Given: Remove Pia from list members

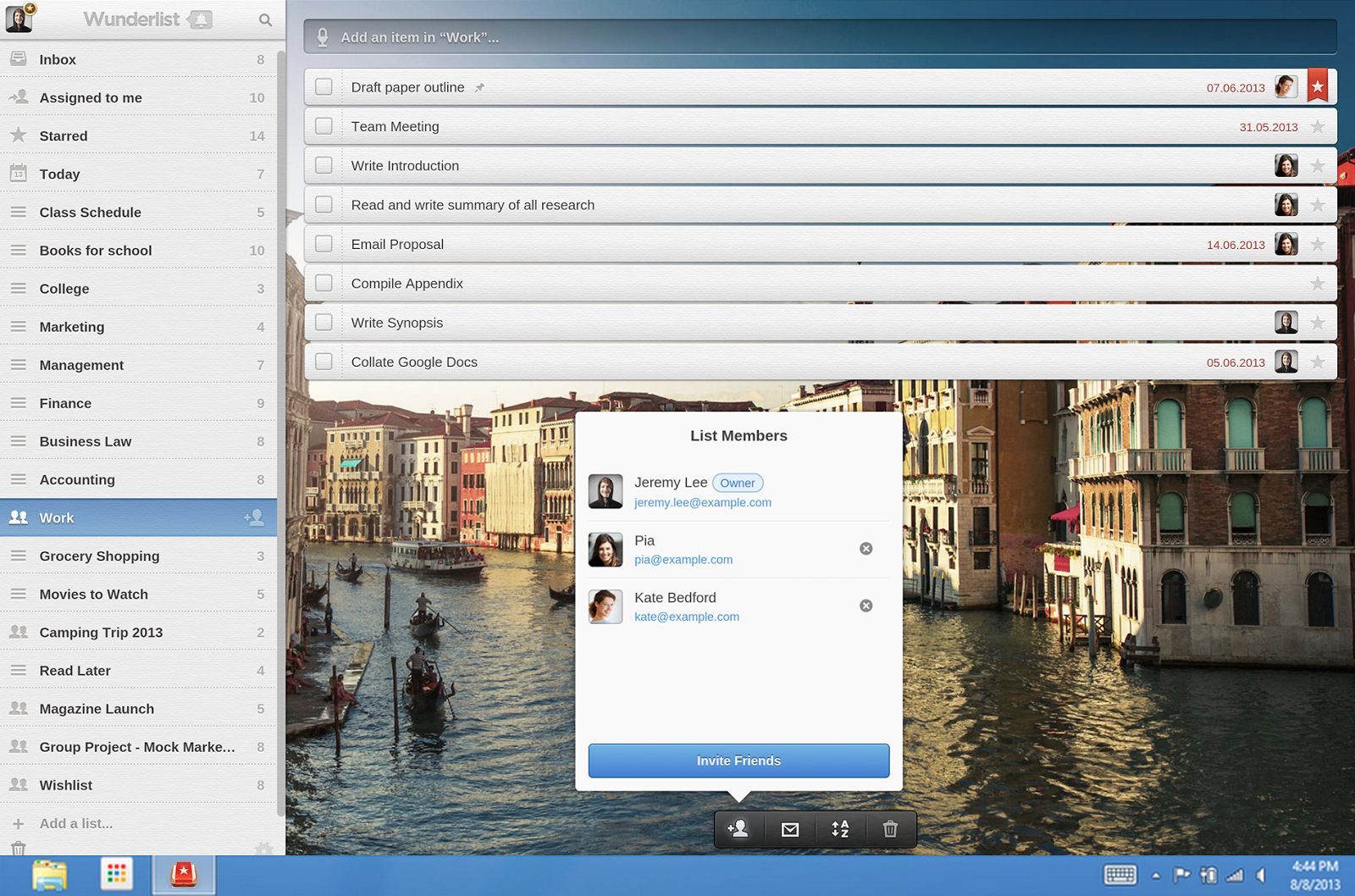Looking at the screenshot, I should pos(866,549).
